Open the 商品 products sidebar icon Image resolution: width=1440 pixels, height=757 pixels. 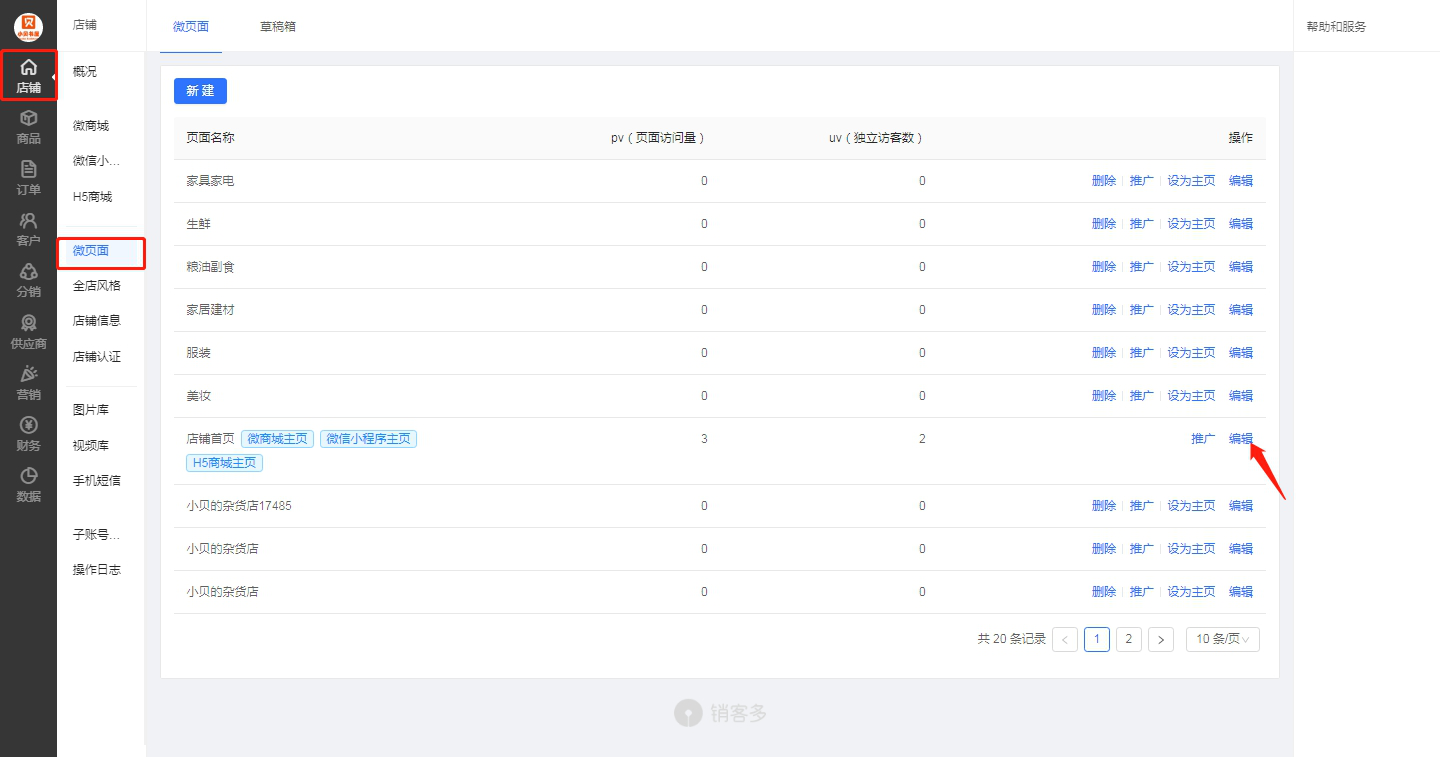[28, 127]
